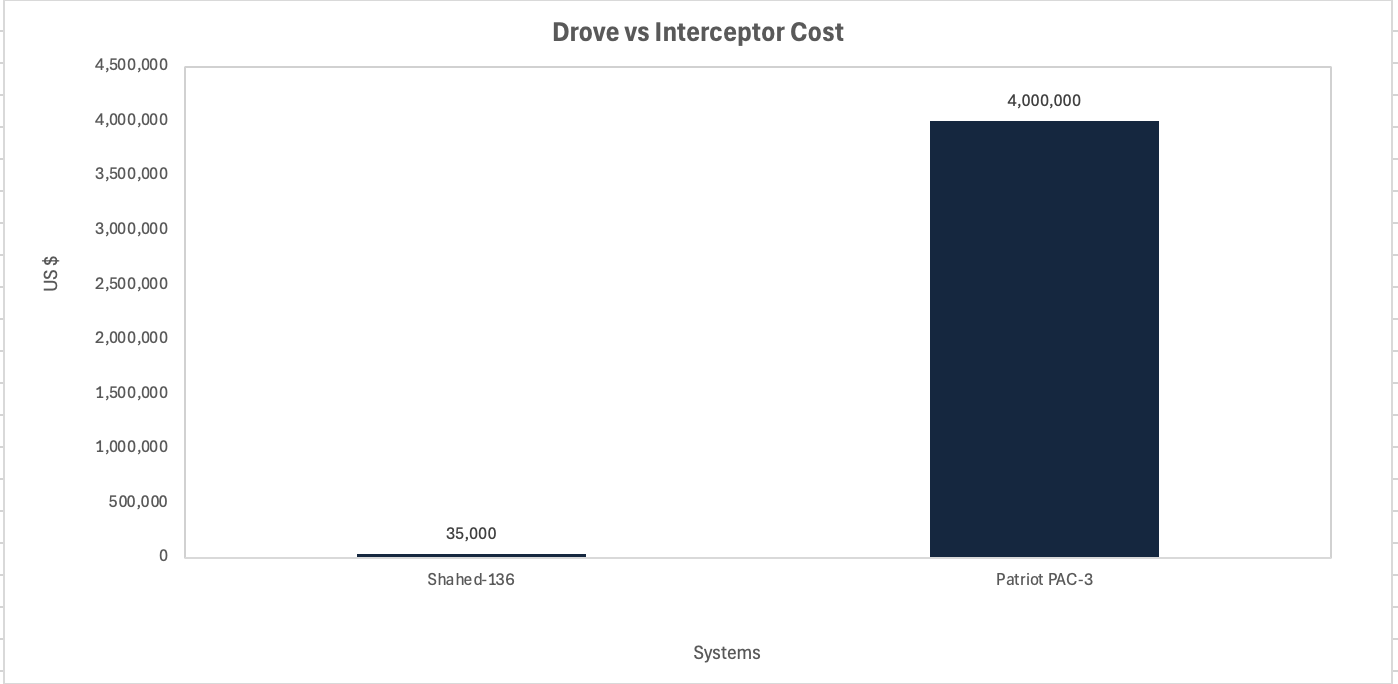Viewport: 1398px width, 684px height.
Task: Click the 0 axis value
Action: 163,557
